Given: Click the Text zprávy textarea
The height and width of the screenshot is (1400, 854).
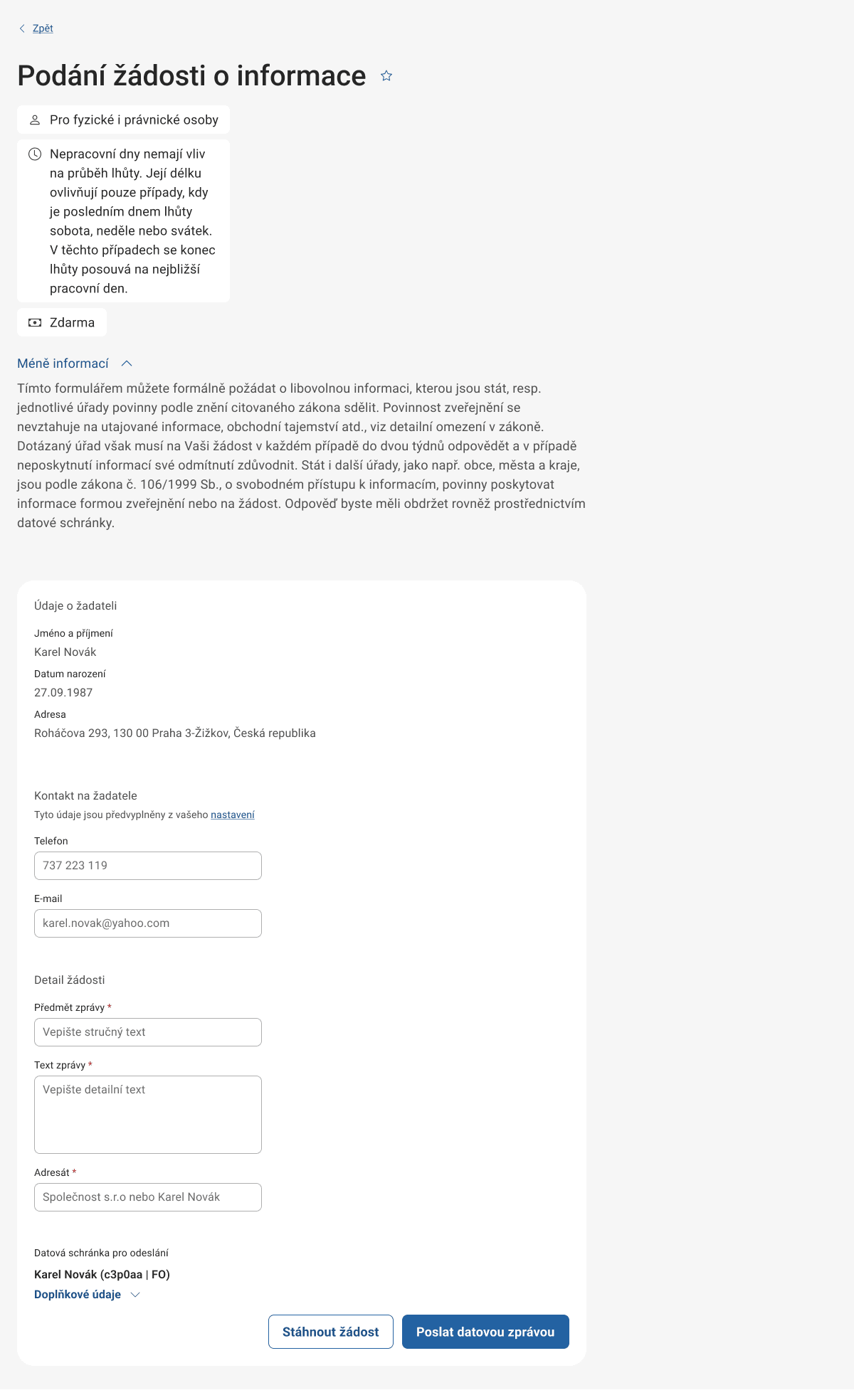Looking at the screenshot, I should point(148,1115).
